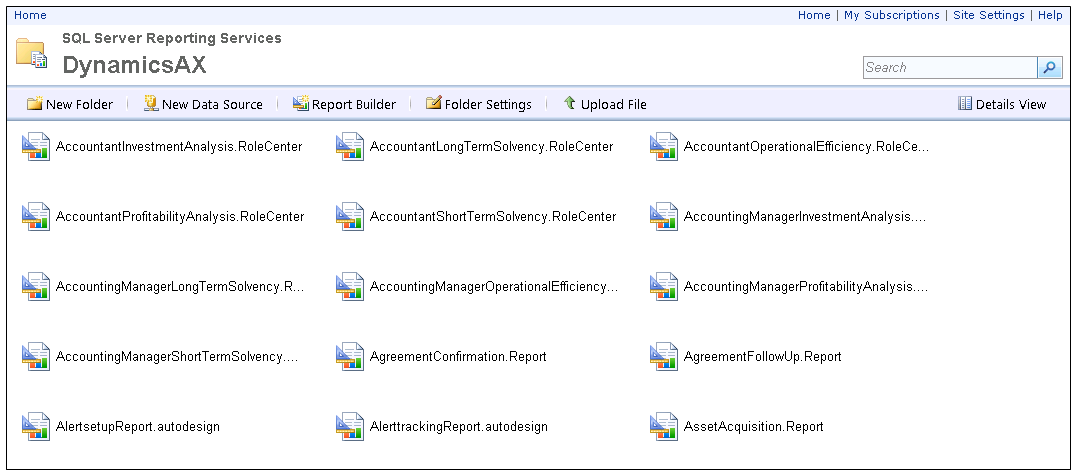Click New Data Source in toolbar
The width and height of the screenshot is (1076, 476).
(x=203, y=104)
